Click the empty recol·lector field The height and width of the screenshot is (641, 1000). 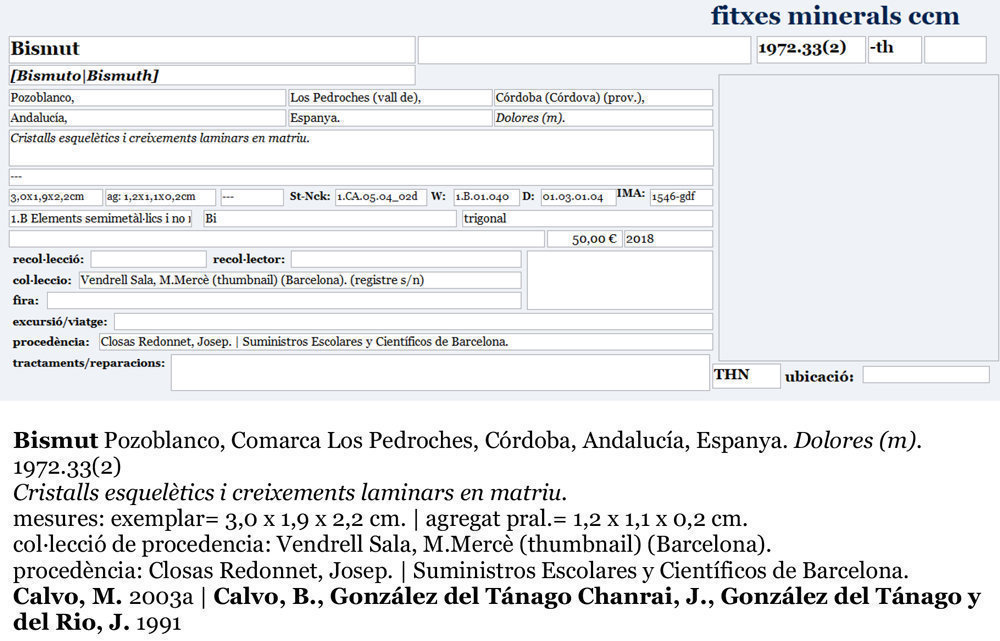pyautogui.click(x=405, y=260)
